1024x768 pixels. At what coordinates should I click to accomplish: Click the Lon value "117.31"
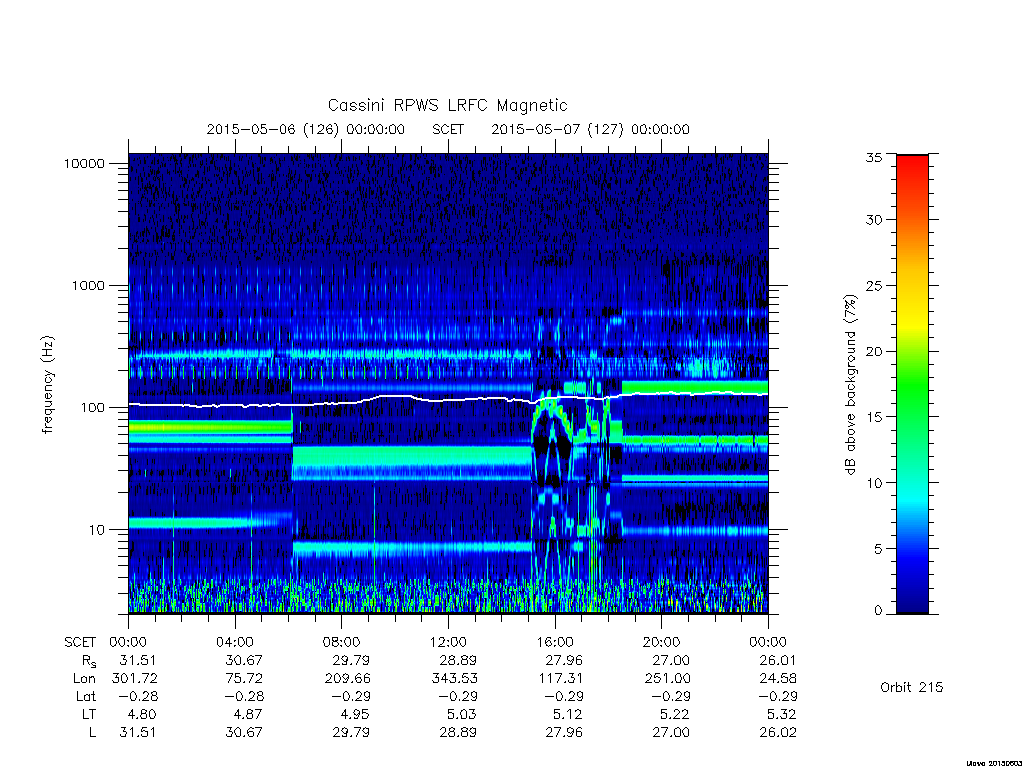[x=560, y=679]
